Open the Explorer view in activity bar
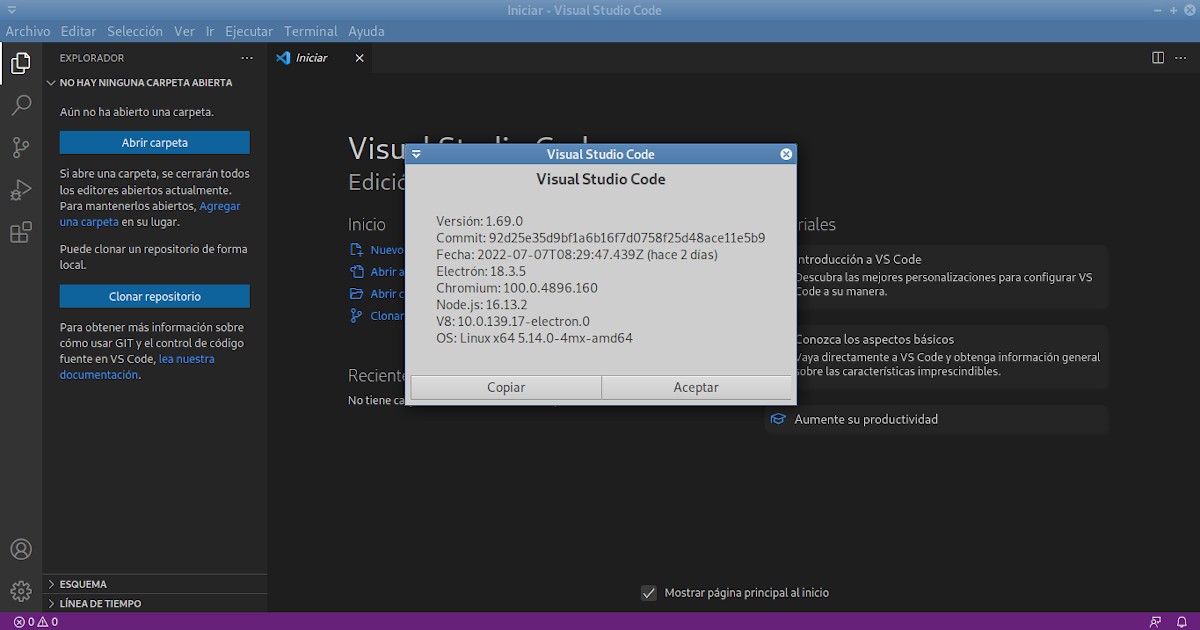Viewport: 1200px width, 630px height. [x=20, y=64]
